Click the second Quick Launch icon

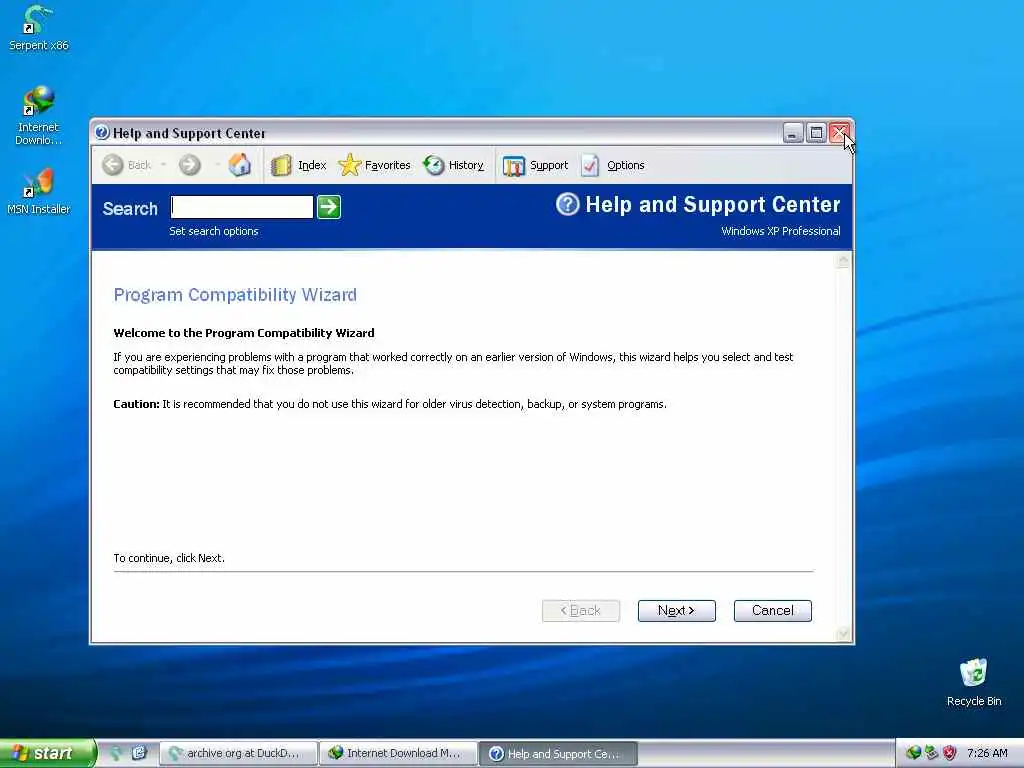coord(139,753)
